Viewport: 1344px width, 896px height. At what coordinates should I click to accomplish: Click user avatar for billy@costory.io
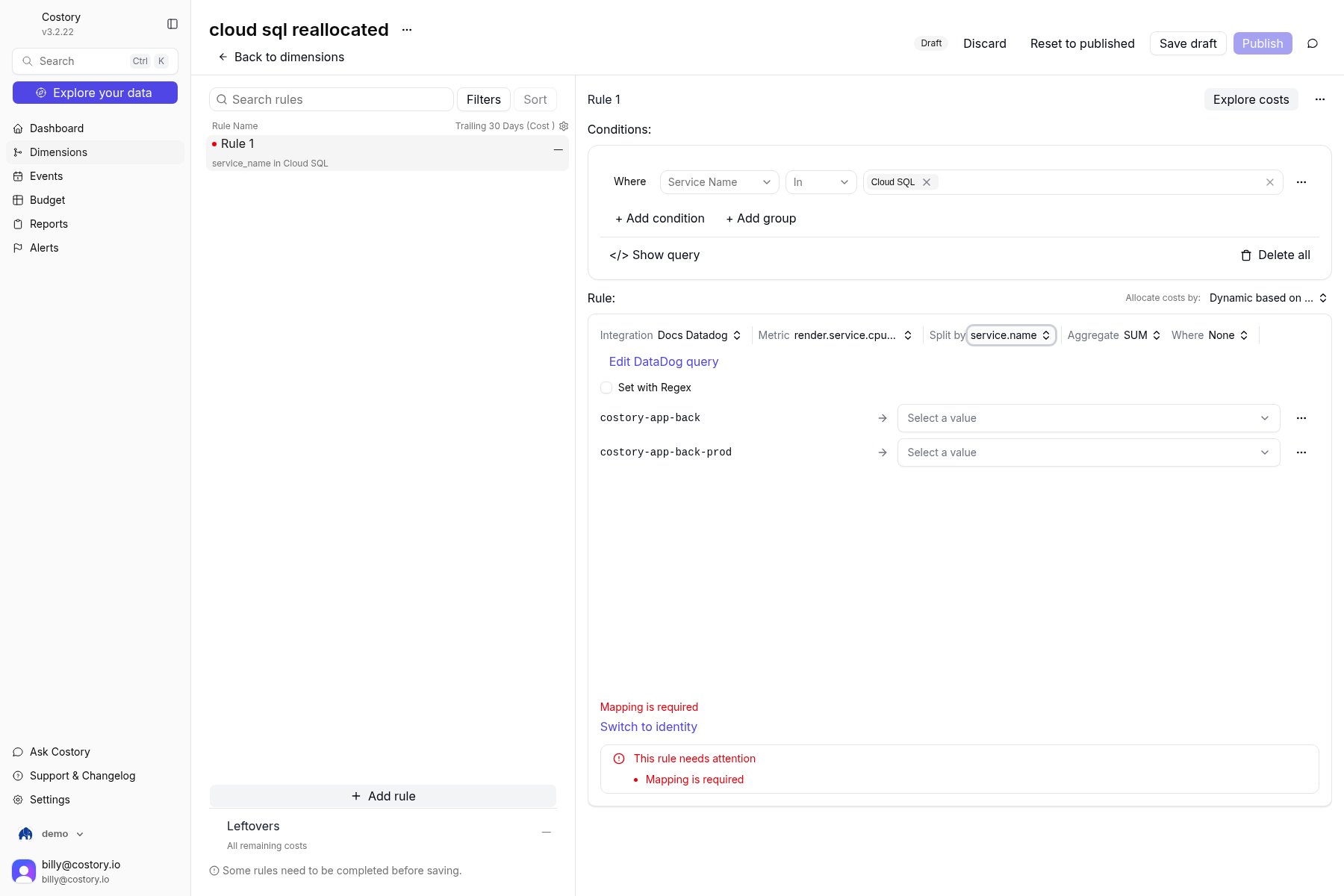coord(24,871)
